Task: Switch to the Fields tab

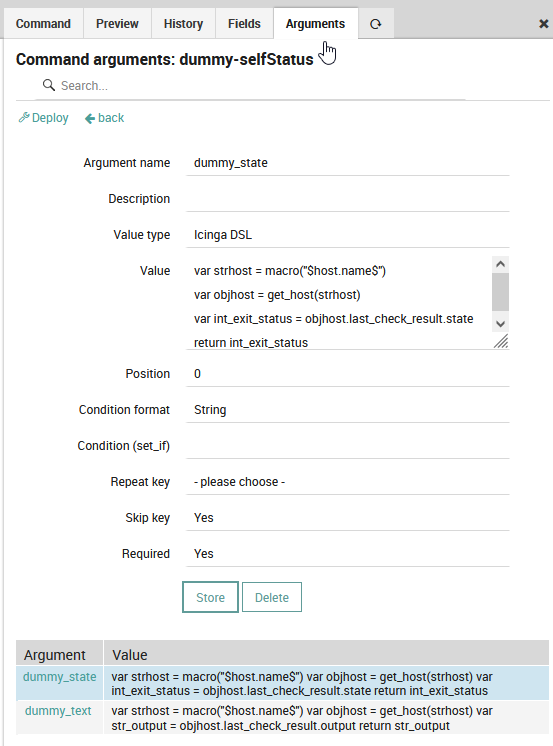Action: point(244,24)
